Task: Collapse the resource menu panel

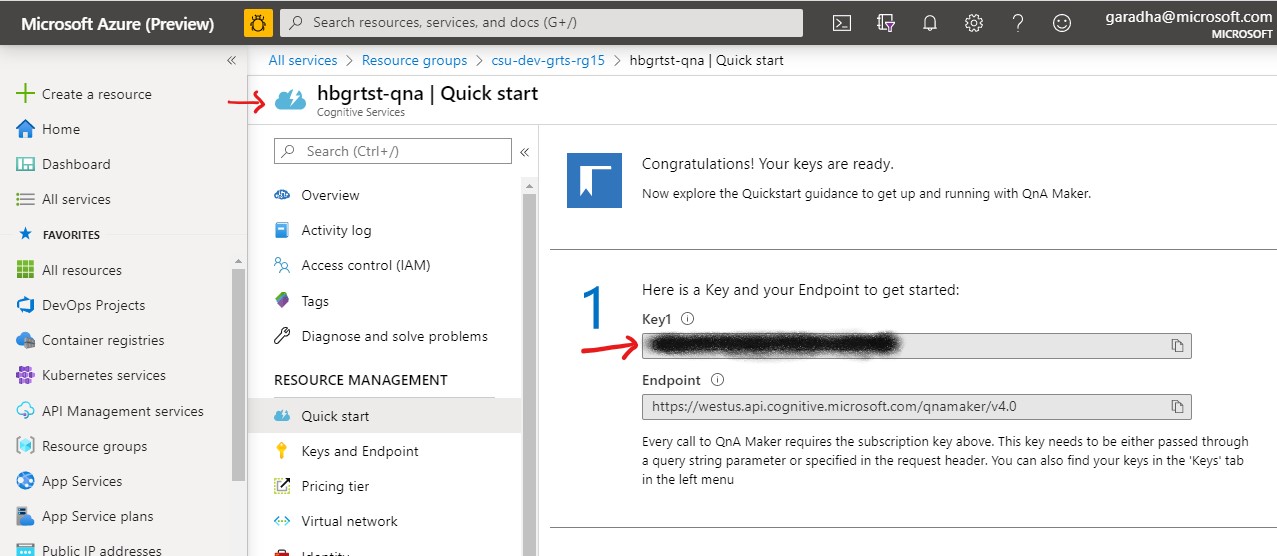Action: pos(524,152)
